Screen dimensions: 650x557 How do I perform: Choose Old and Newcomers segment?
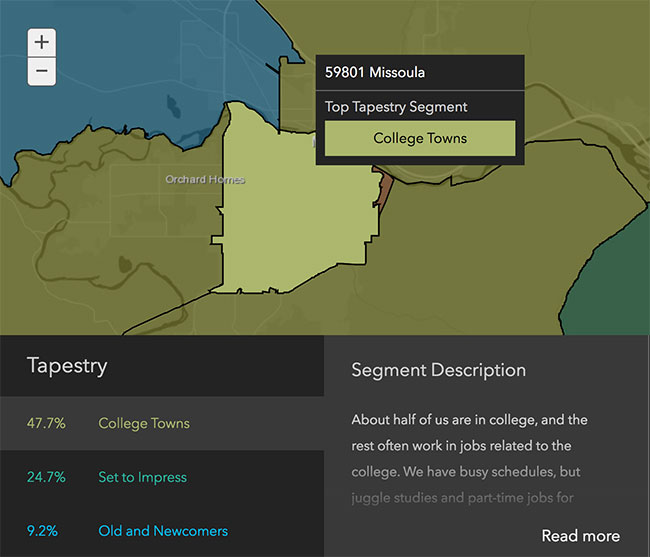pyautogui.click(x=163, y=531)
